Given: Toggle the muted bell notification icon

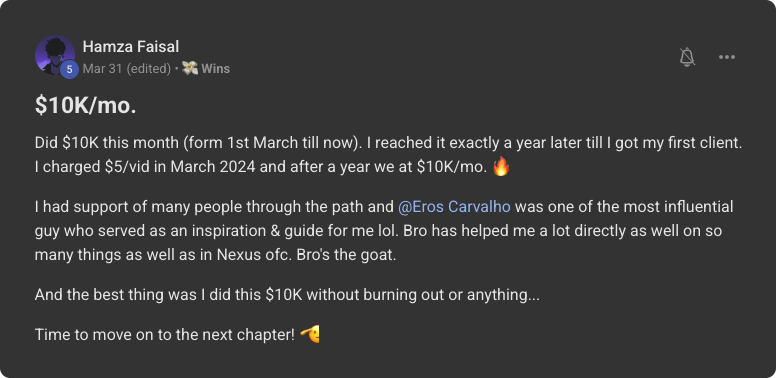Looking at the screenshot, I should 687,57.
